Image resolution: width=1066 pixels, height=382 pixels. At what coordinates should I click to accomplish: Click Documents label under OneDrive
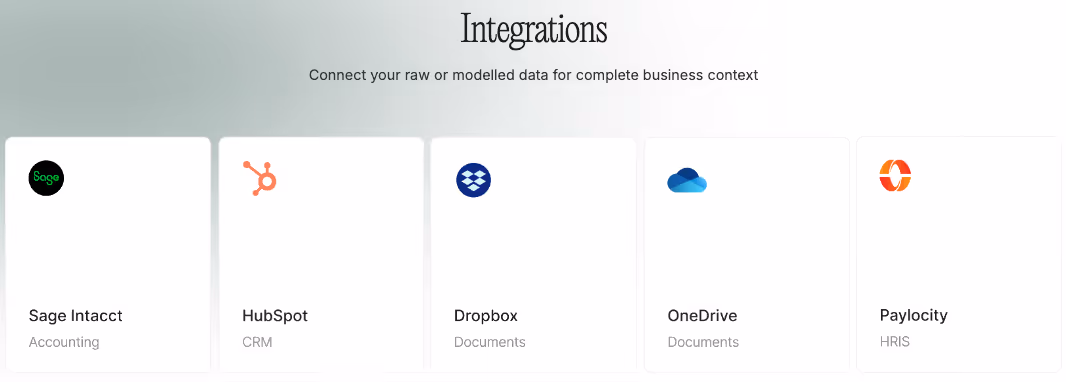703,342
